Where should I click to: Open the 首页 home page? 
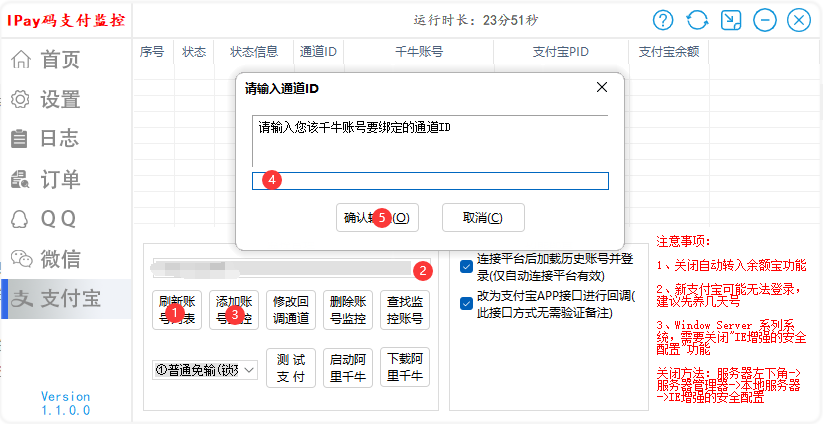[60, 59]
